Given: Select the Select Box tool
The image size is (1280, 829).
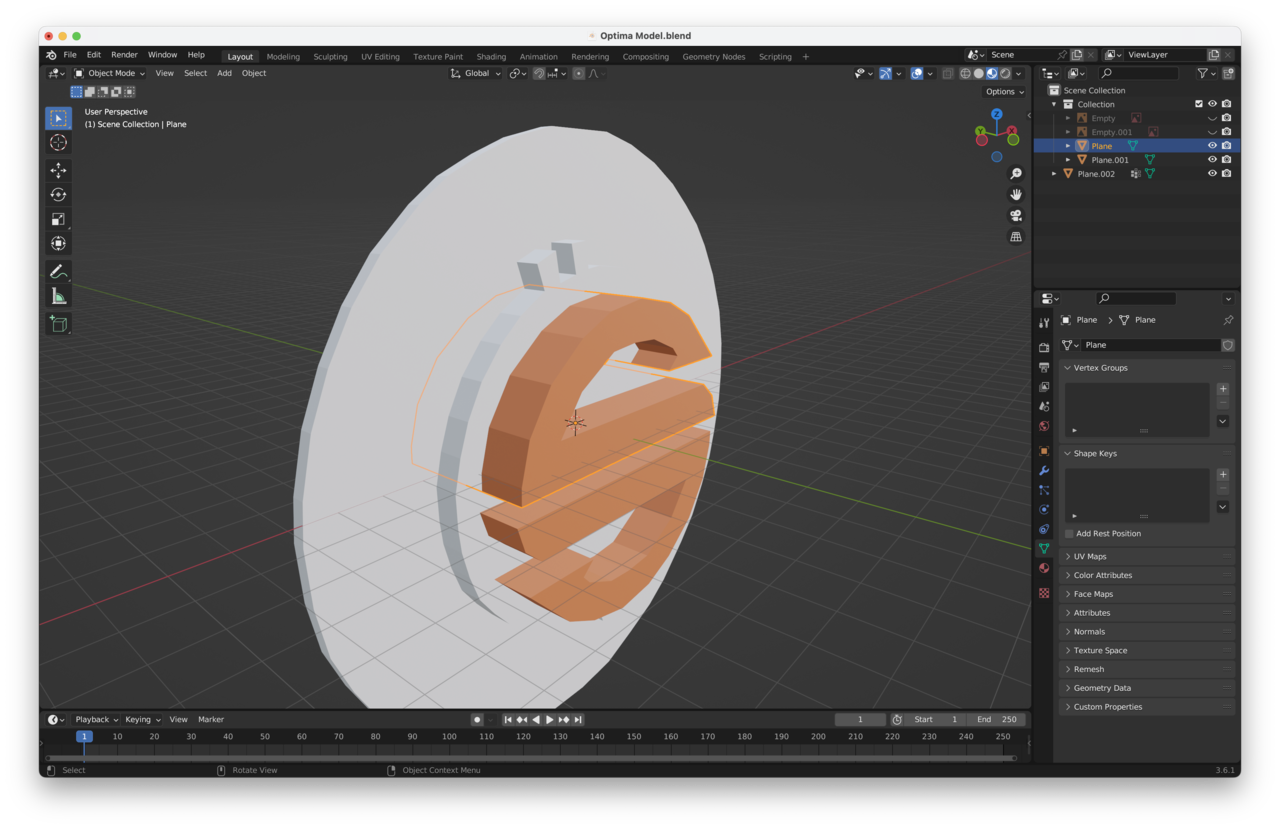Looking at the screenshot, I should [58, 118].
